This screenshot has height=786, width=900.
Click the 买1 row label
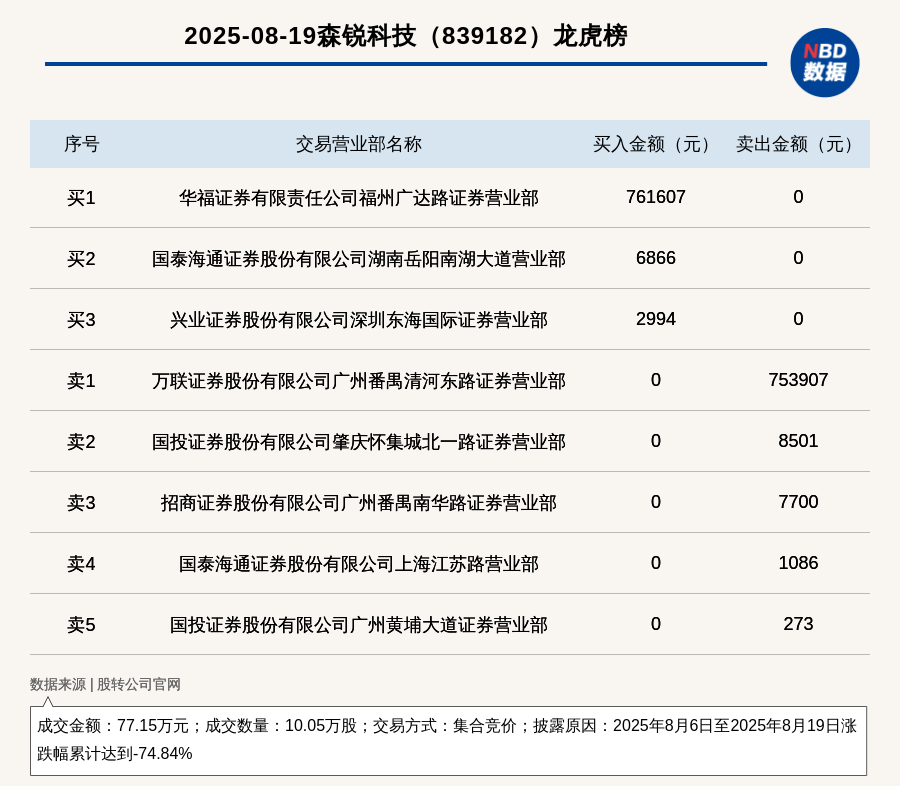(x=82, y=198)
